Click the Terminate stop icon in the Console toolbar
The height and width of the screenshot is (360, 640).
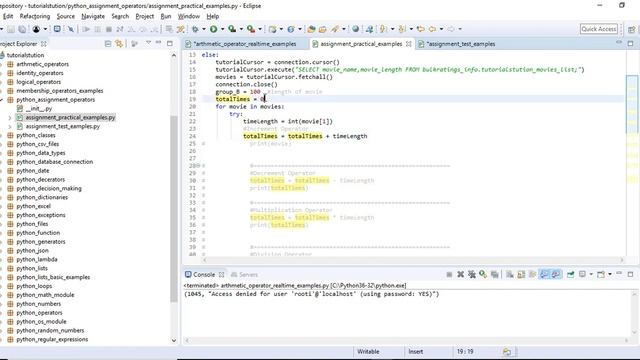(x=449, y=274)
